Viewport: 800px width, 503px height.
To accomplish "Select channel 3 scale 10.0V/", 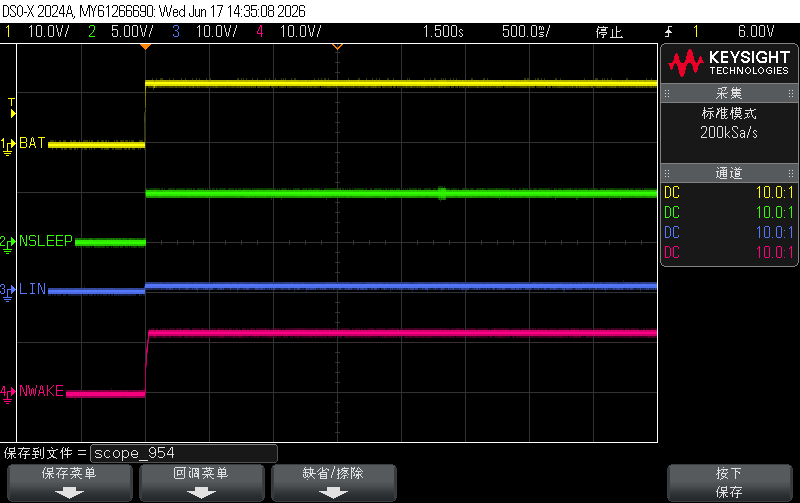I will tap(217, 32).
